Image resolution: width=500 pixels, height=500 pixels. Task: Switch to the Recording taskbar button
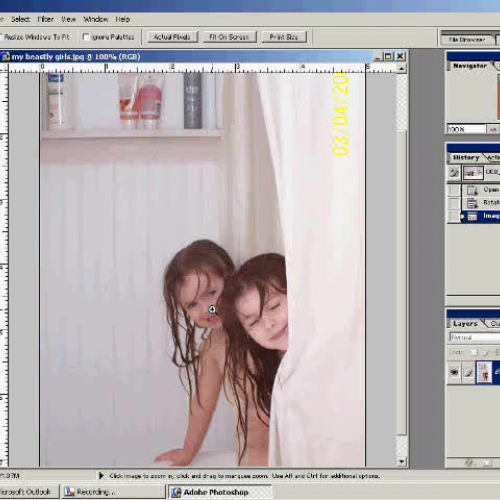[x=113, y=492]
